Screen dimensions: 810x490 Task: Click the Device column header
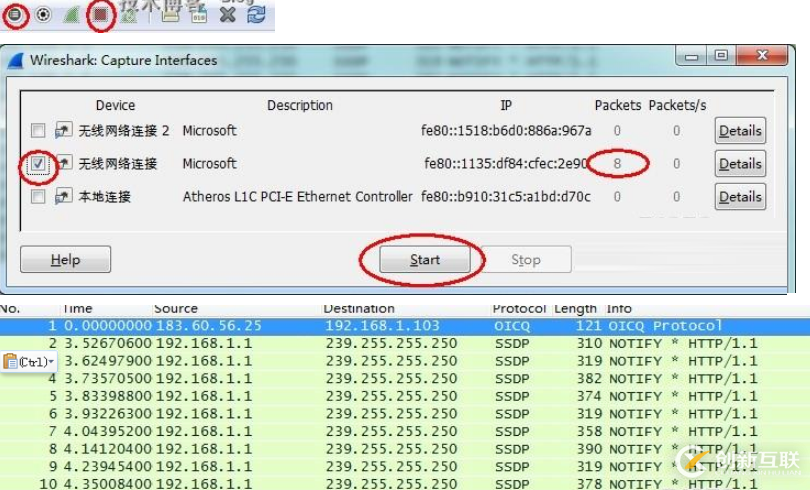tap(115, 105)
